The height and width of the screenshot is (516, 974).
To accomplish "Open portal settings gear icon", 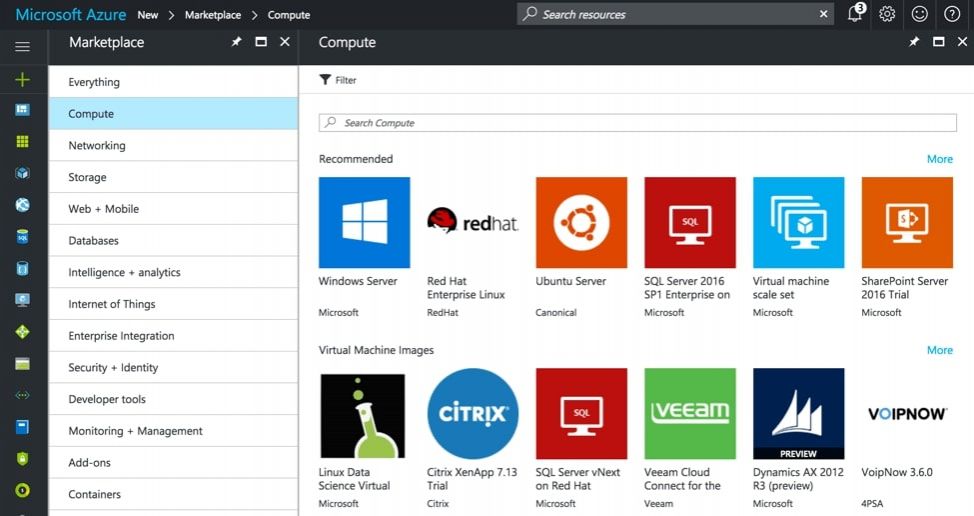I will [887, 14].
